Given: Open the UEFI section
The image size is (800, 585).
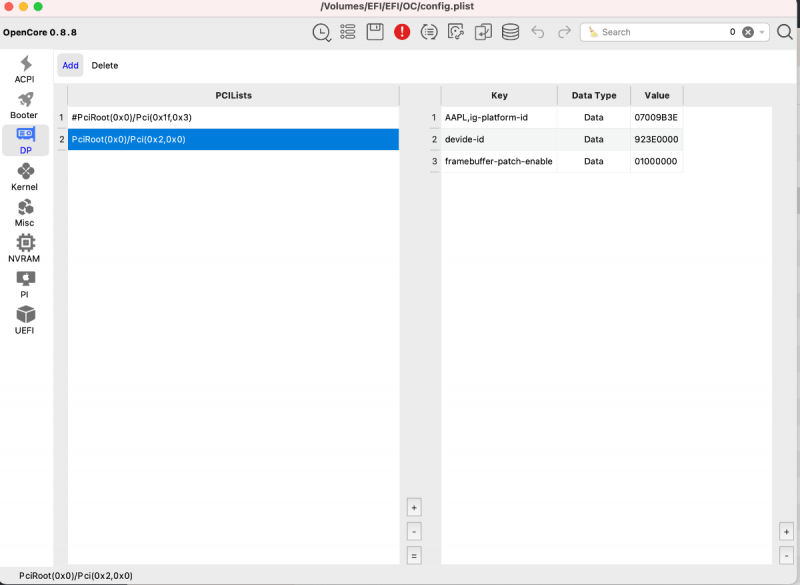Looking at the screenshot, I should 25,320.
